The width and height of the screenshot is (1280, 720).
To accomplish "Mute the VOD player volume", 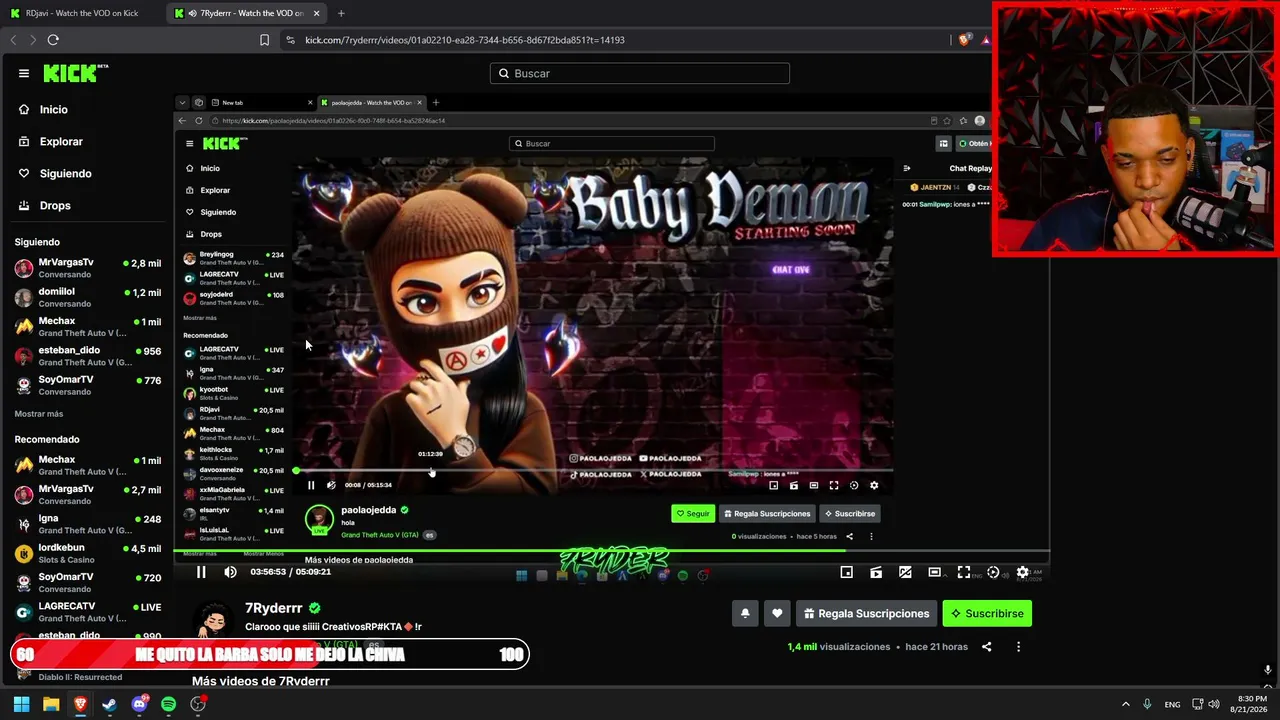I will [x=230, y=572].
